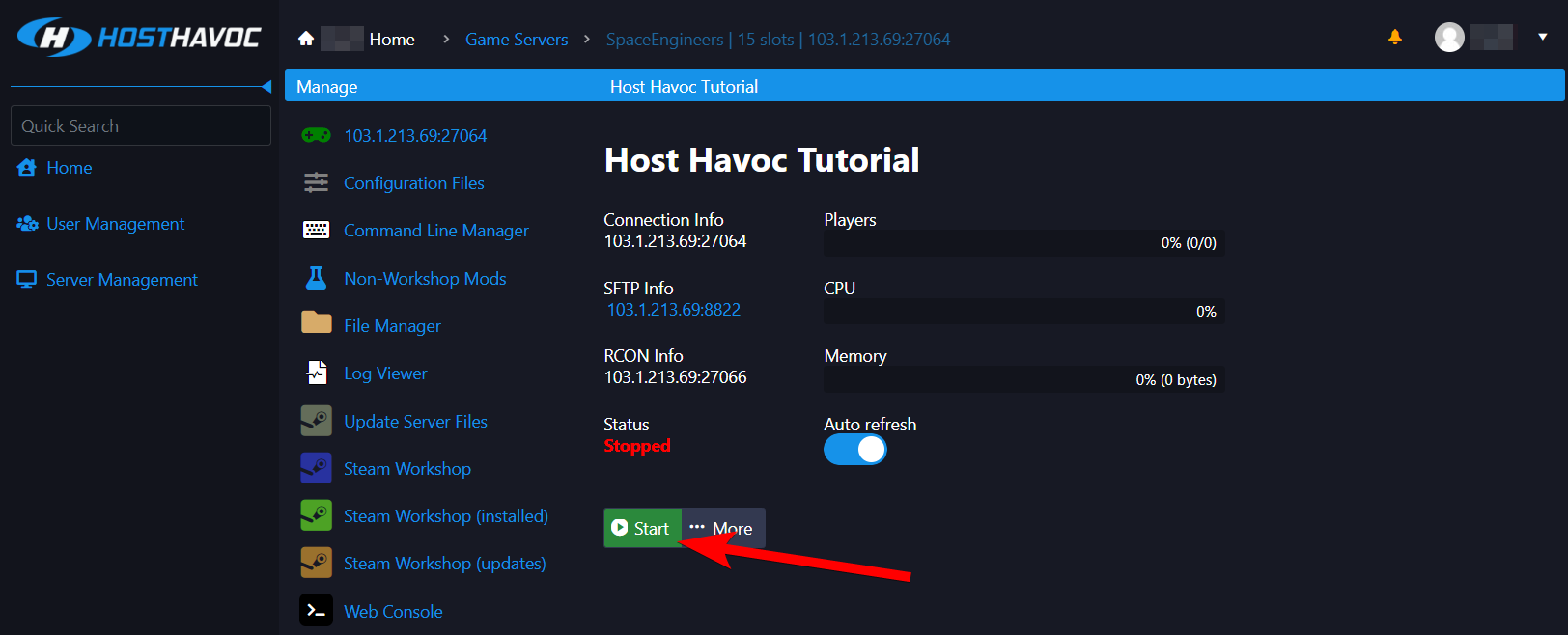Click the Configuration Files sliders icon

317,182
